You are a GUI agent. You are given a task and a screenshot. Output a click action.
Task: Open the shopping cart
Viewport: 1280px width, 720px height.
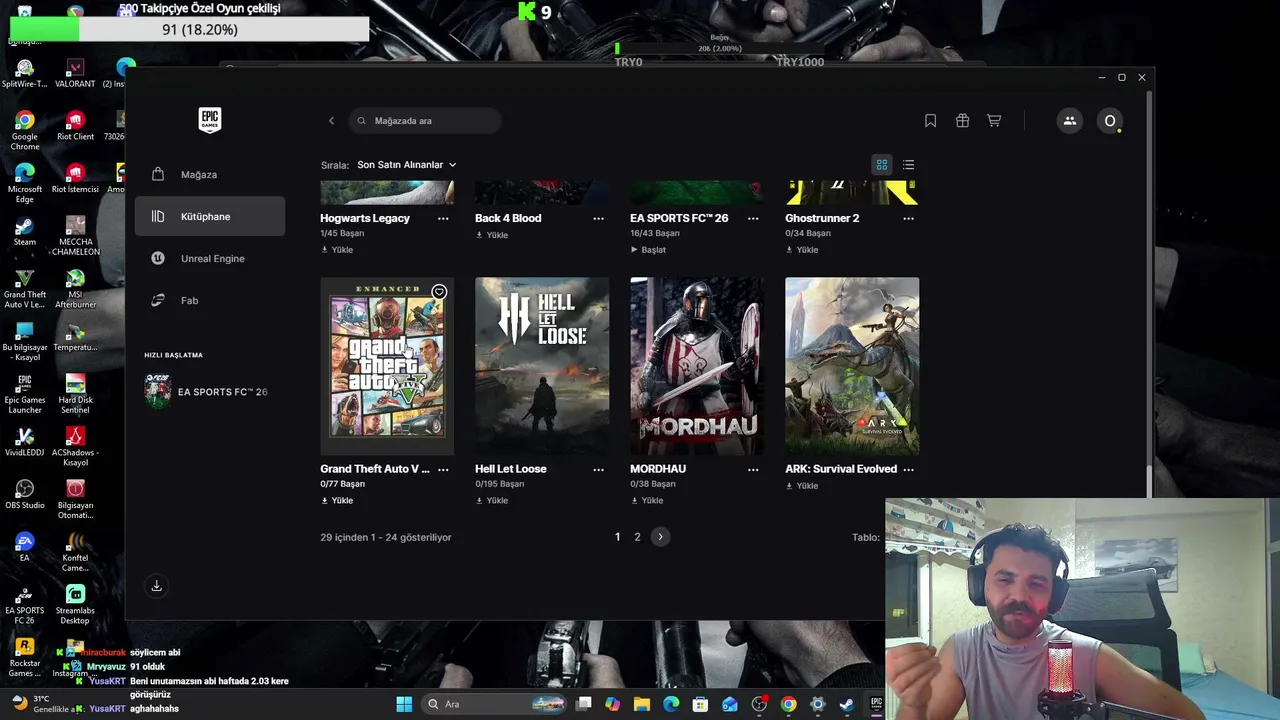(994, 121)
